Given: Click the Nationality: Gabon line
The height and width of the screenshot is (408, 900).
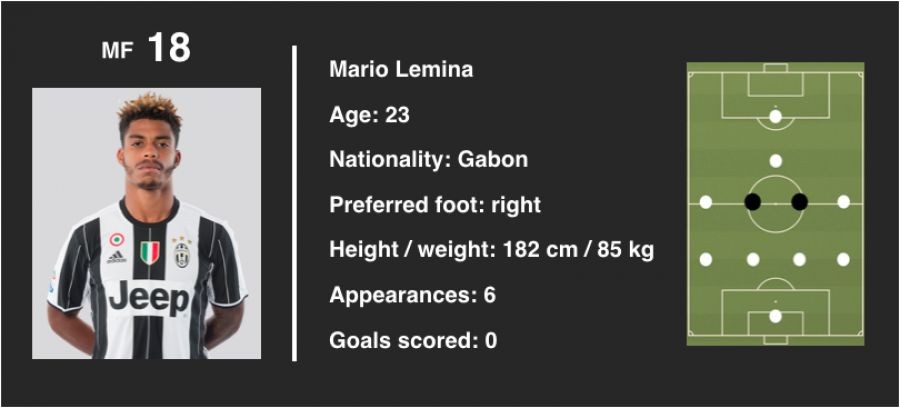Looking at the screenshot, I should tap(428, 160).
